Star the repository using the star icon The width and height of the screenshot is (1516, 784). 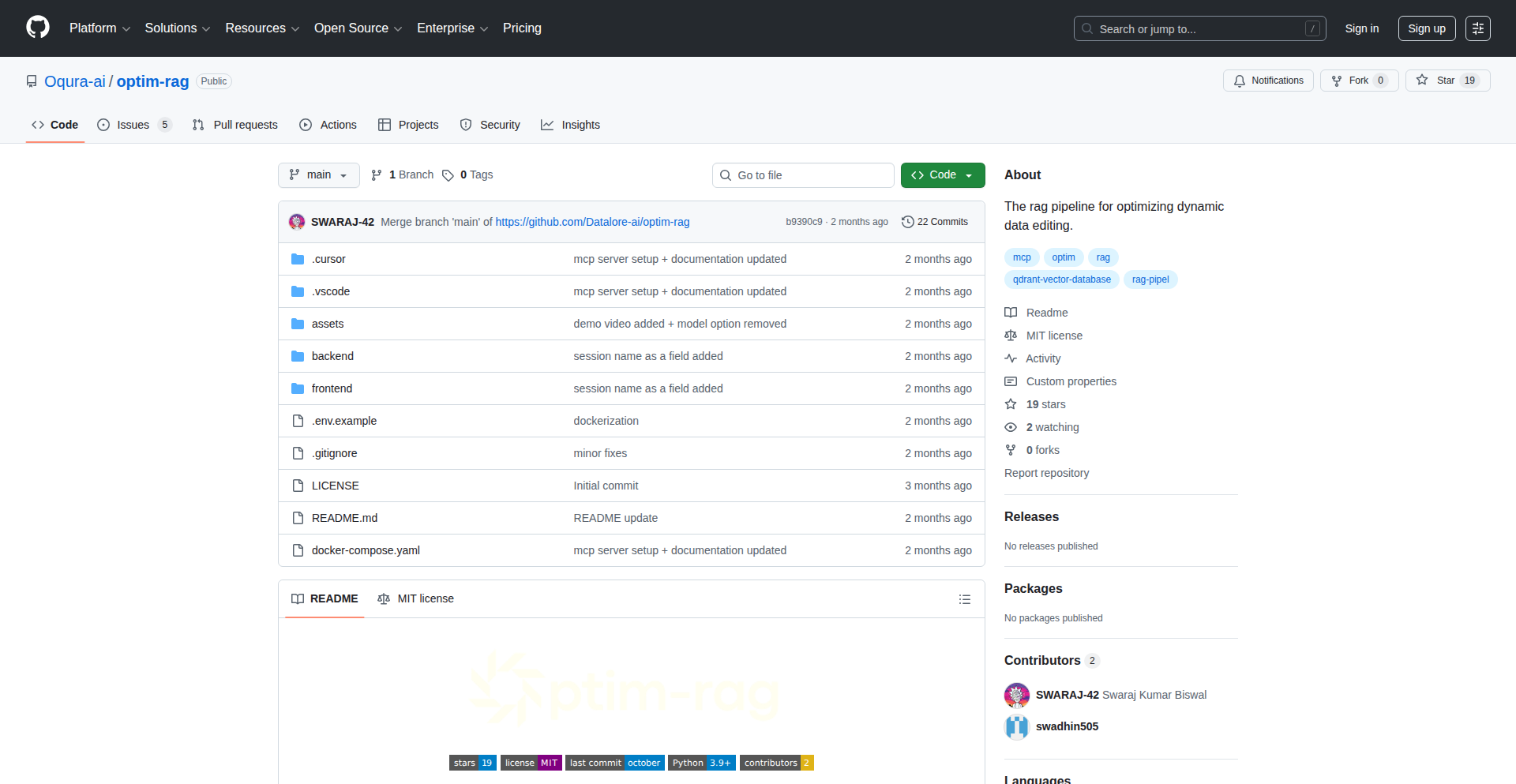click(1421, 80)
